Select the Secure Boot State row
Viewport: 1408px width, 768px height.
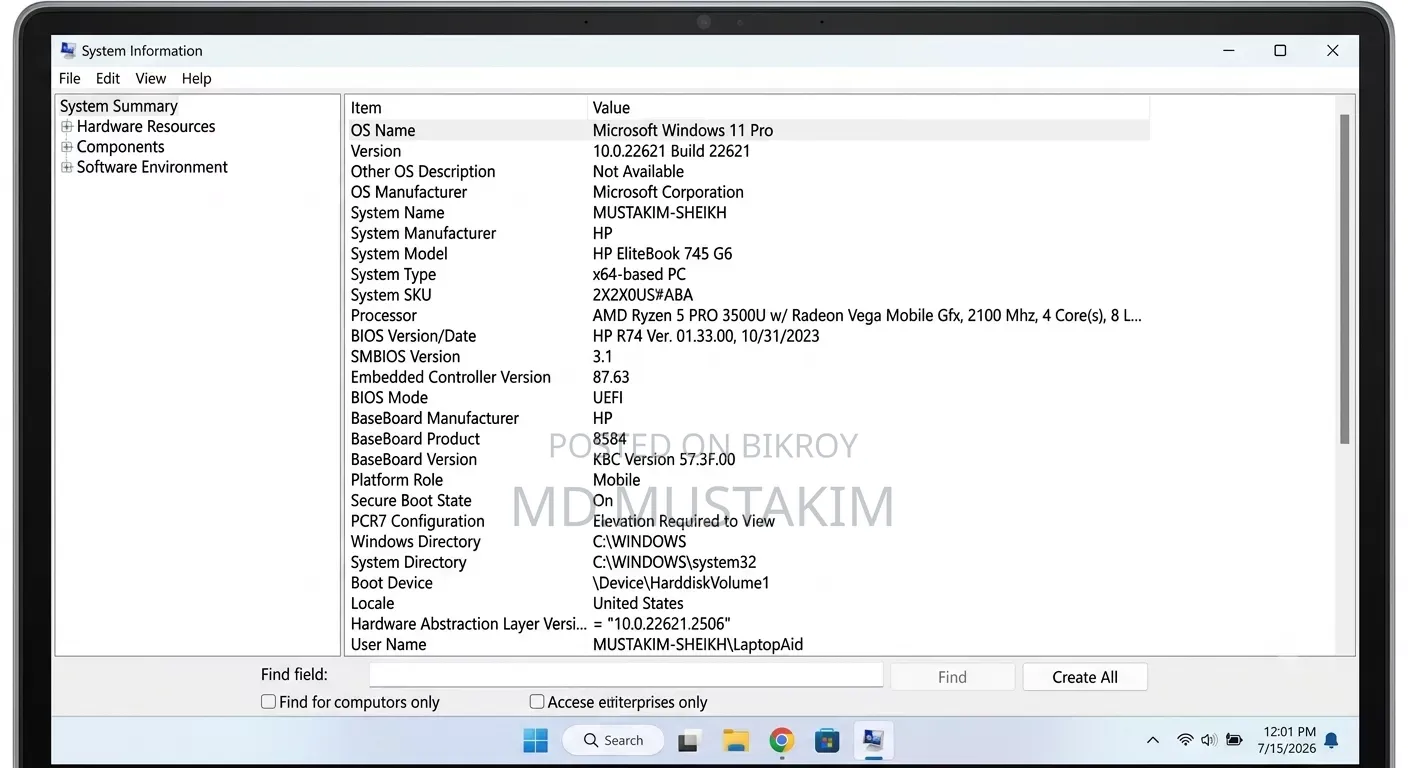click(747, 501)
